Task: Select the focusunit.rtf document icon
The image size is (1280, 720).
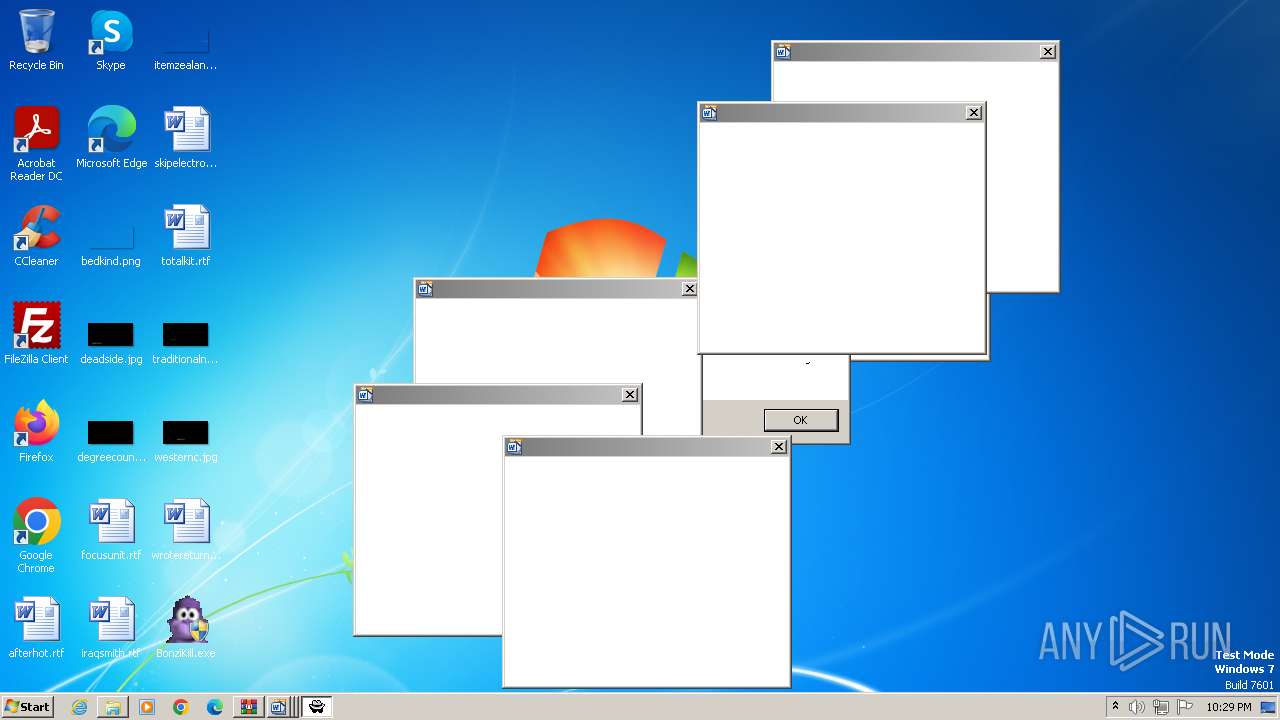Action: (111, 530)
